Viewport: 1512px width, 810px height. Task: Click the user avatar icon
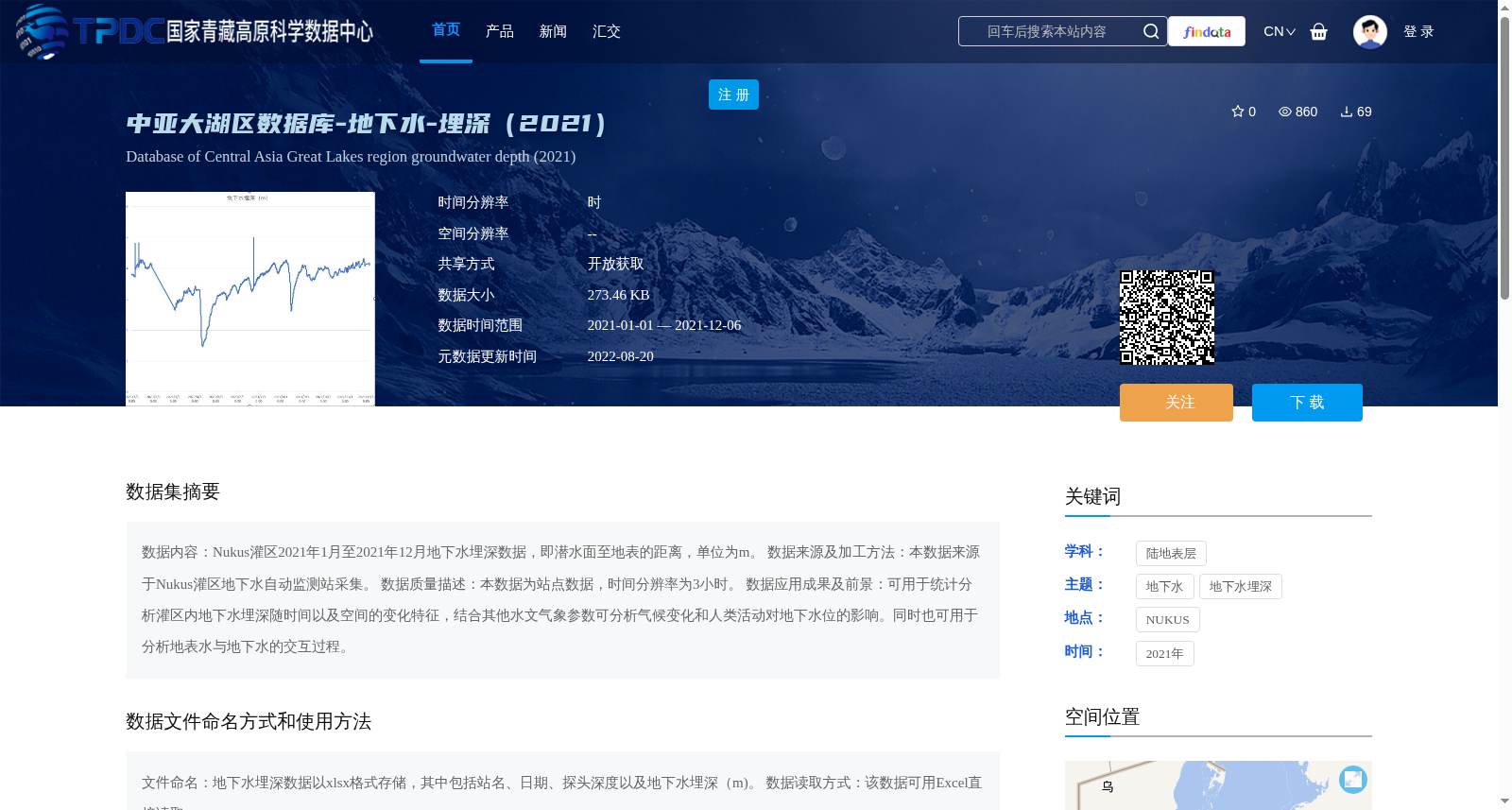(1369, 31)
